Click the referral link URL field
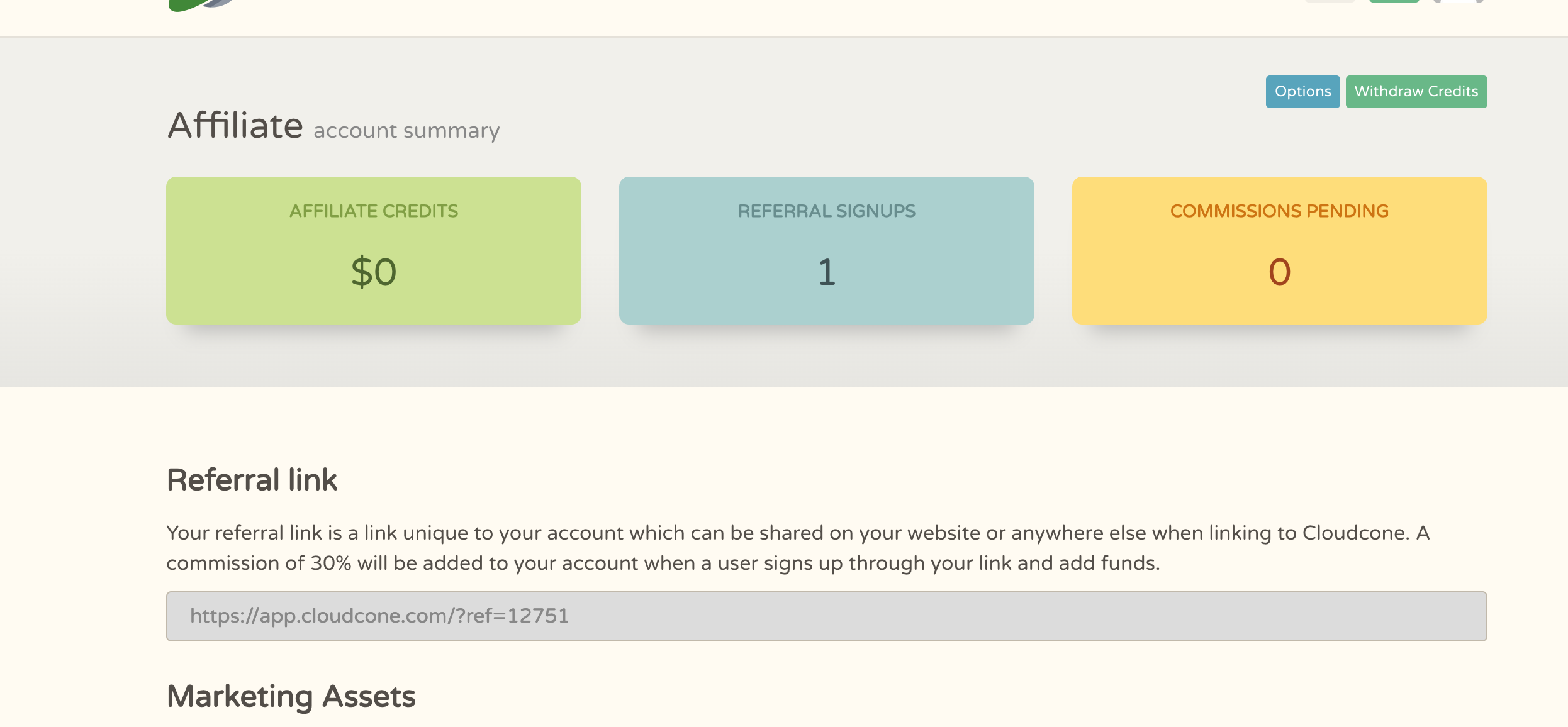1568x727 pixels. coord(826,616)
